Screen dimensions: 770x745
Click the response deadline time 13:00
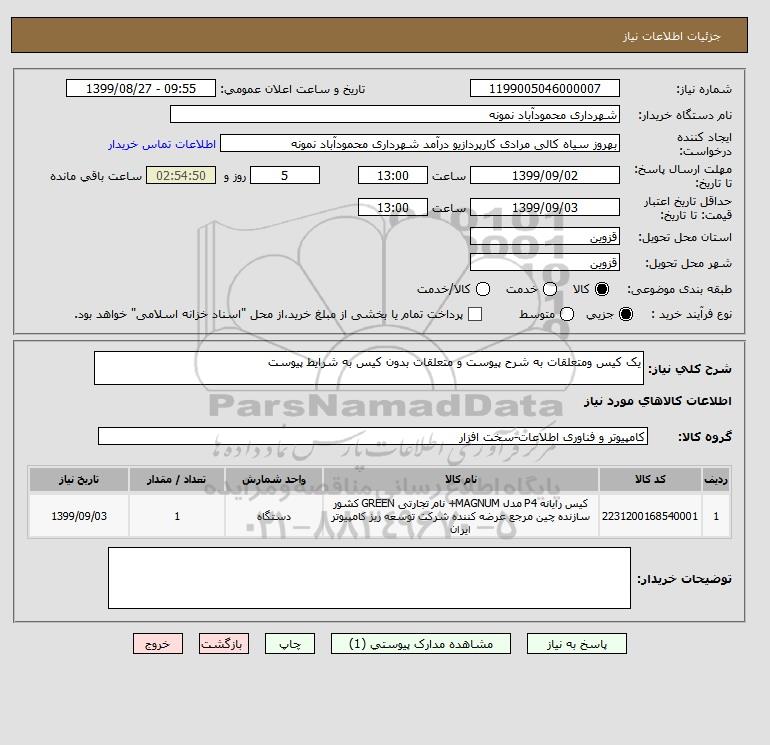[393, 175]
